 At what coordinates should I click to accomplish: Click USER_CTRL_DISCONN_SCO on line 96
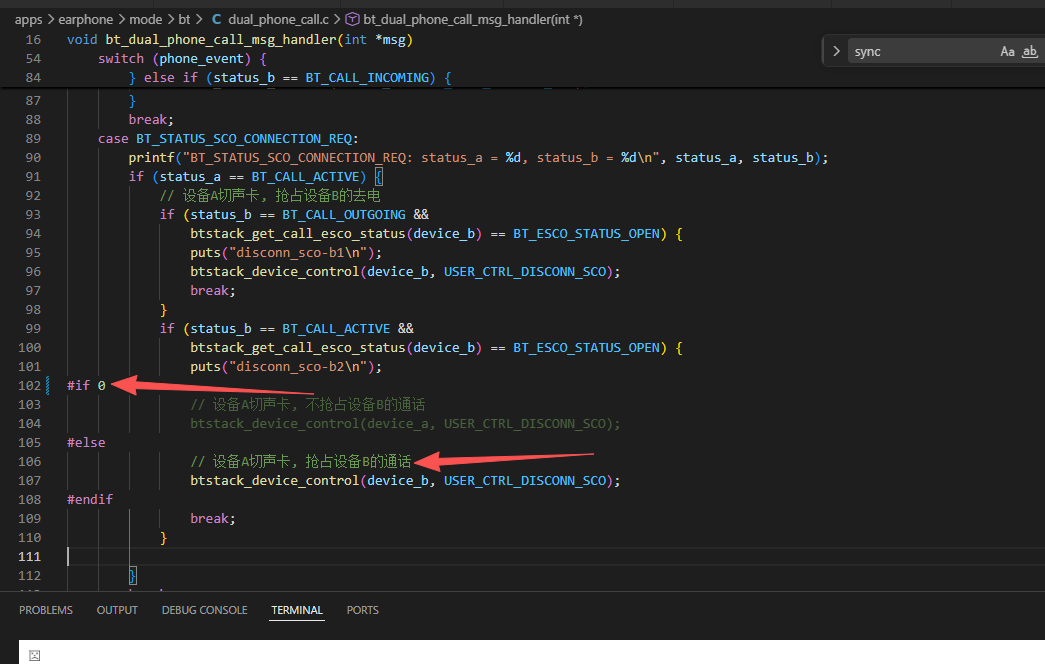tap(525, 271)
